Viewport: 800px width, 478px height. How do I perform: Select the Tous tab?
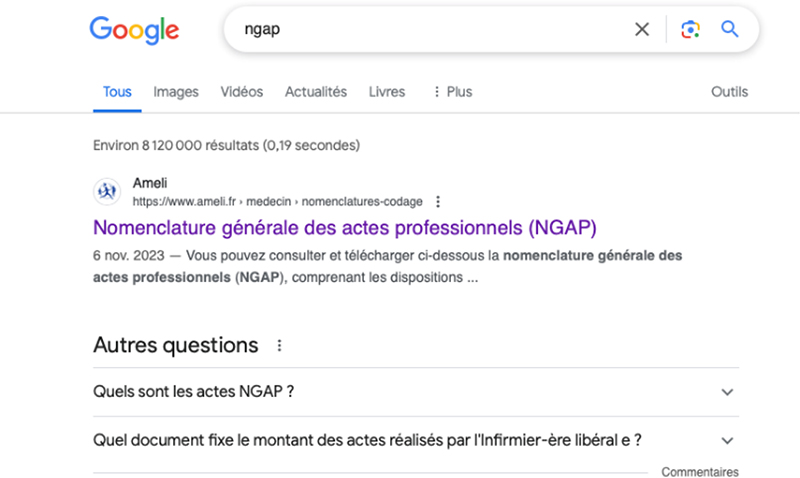click(x=117, y=92)
